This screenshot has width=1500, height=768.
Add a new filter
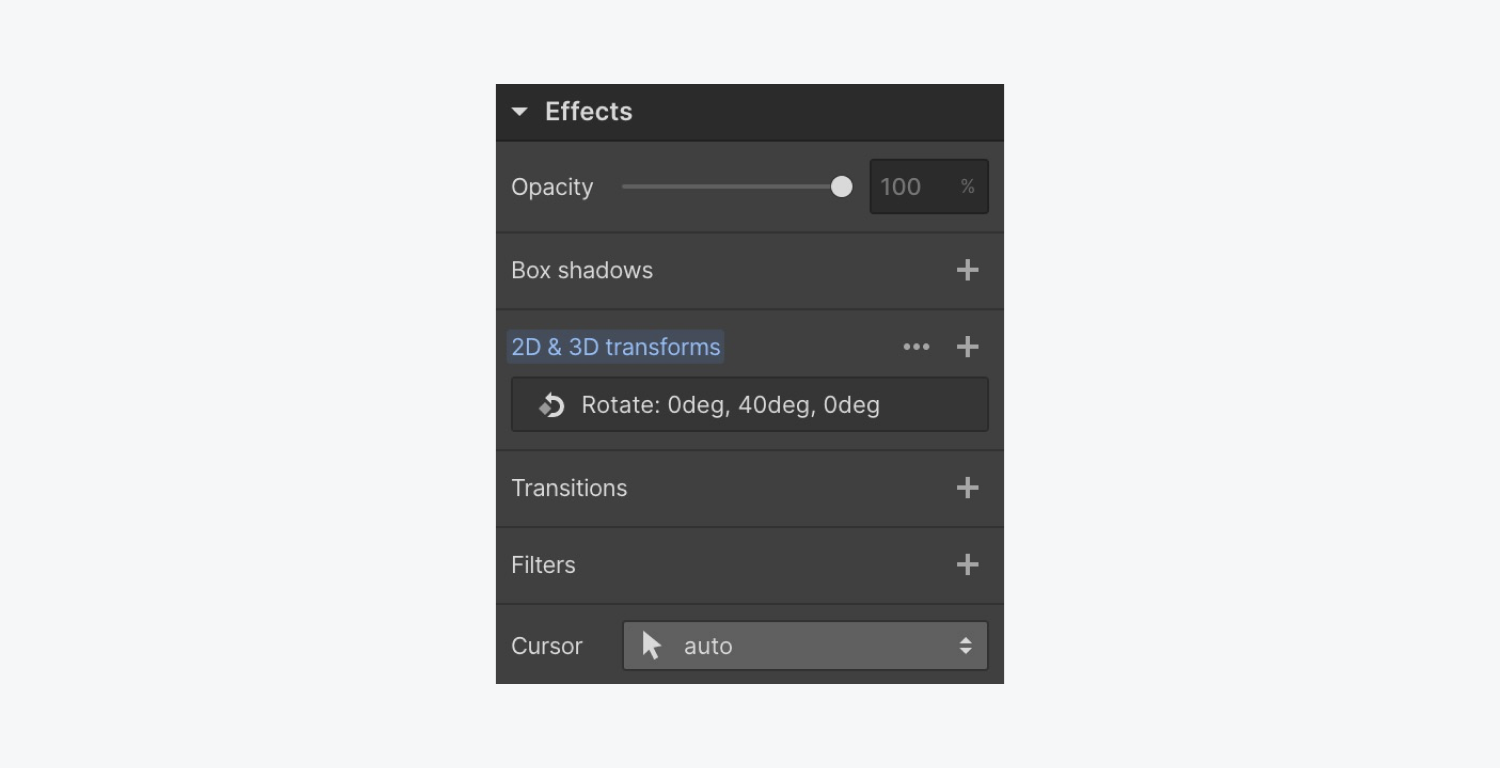pos(967,565)
